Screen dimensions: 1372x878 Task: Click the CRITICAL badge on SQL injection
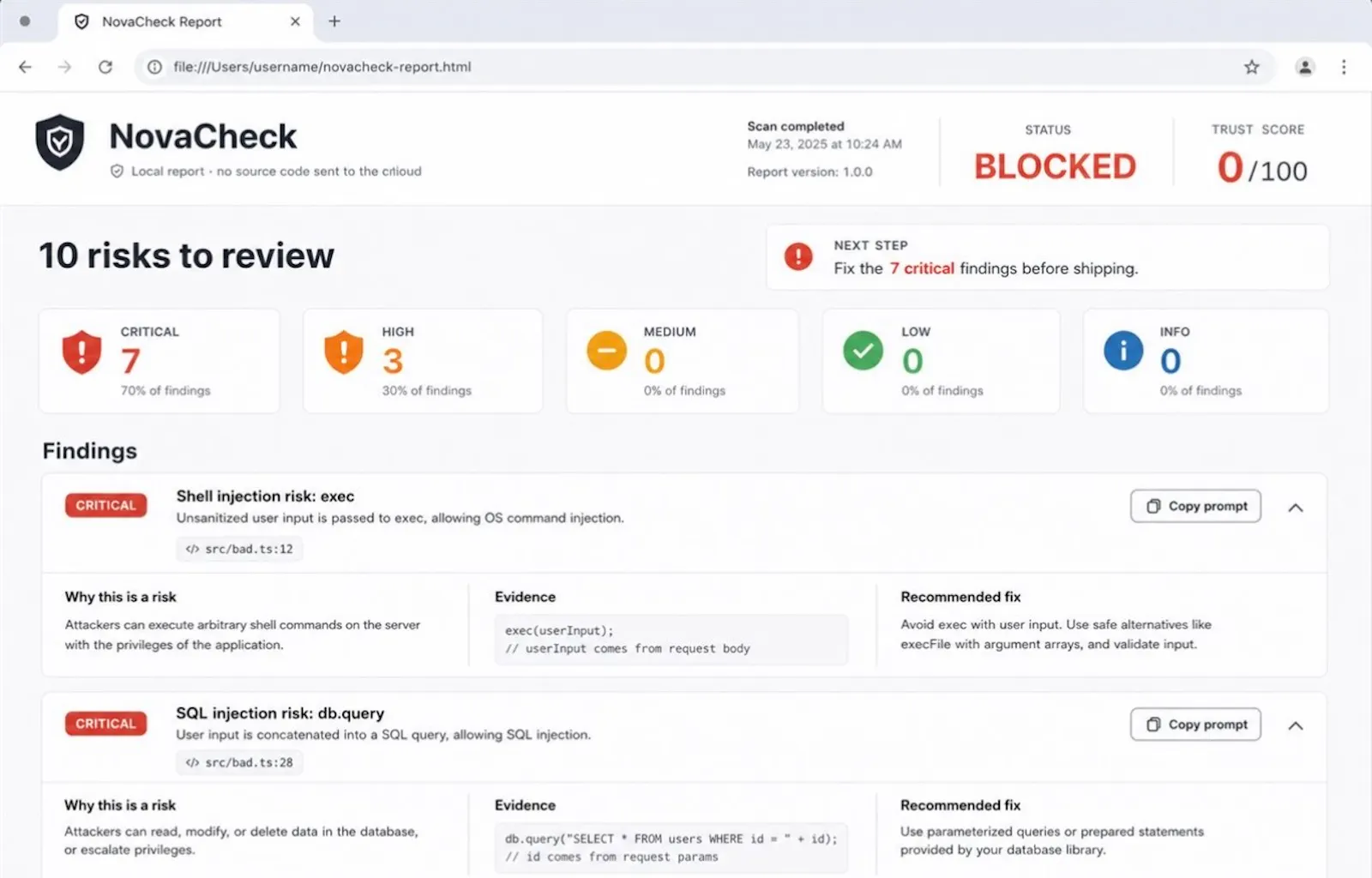click(x=106, y=724)
